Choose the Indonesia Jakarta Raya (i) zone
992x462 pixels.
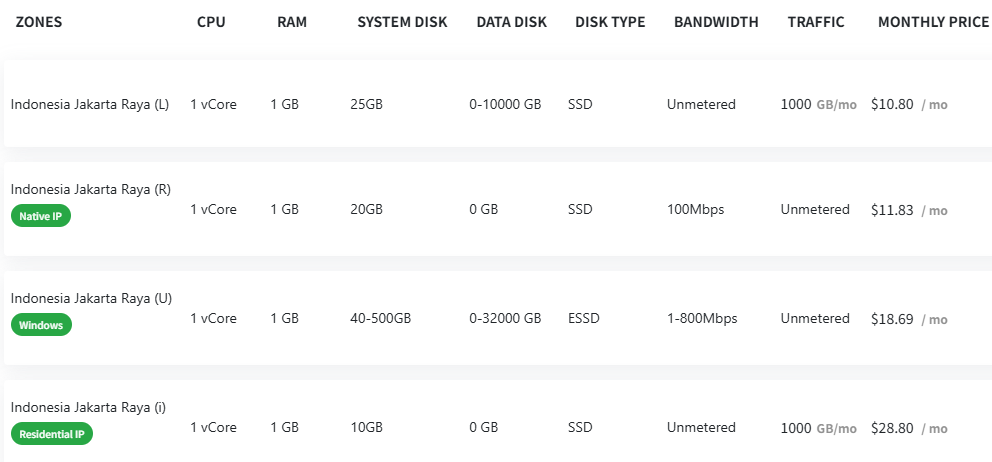click(x=88, y=408)
